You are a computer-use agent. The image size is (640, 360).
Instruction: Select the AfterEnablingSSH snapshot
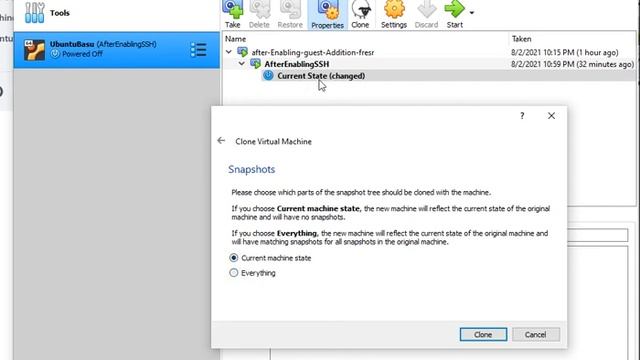click(x=297, y=64)
